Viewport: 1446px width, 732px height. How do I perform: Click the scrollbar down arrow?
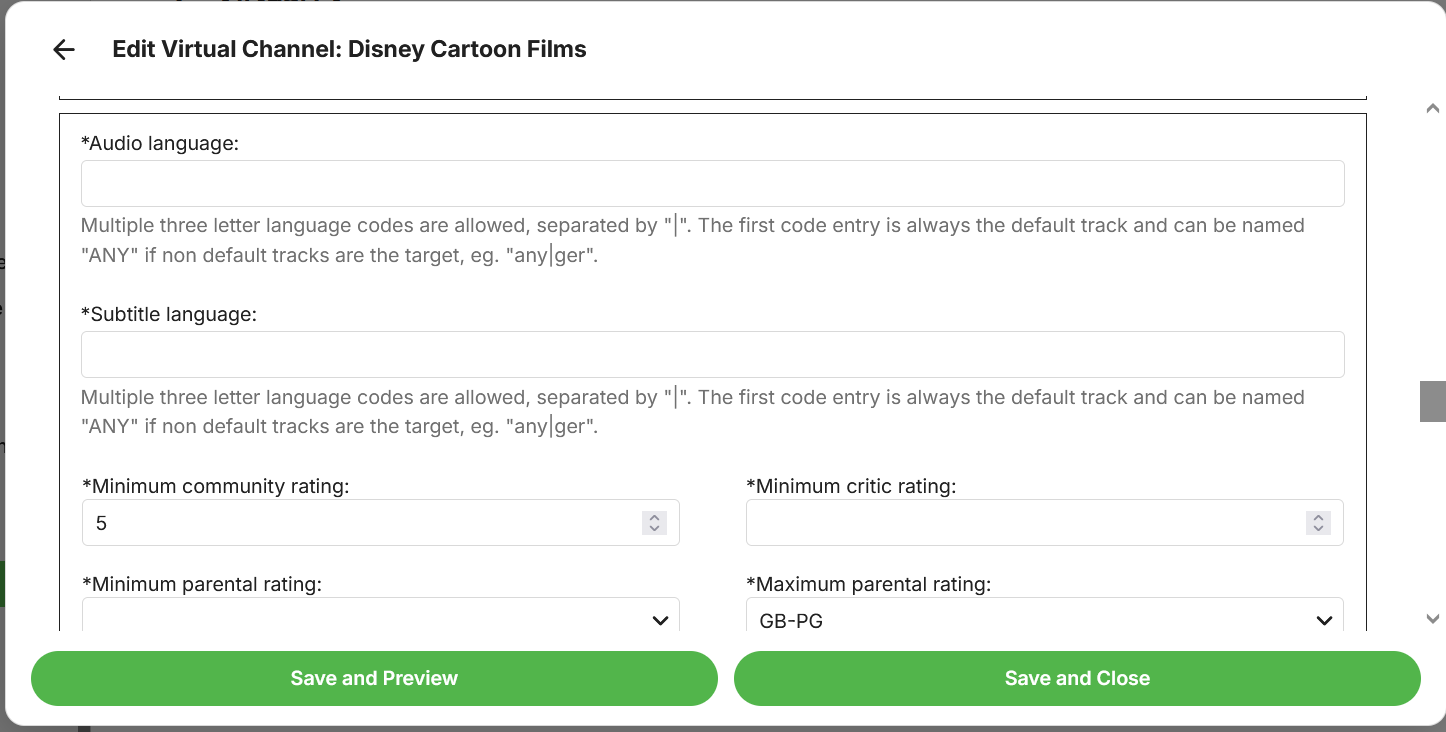click(x=1432, y=619)
